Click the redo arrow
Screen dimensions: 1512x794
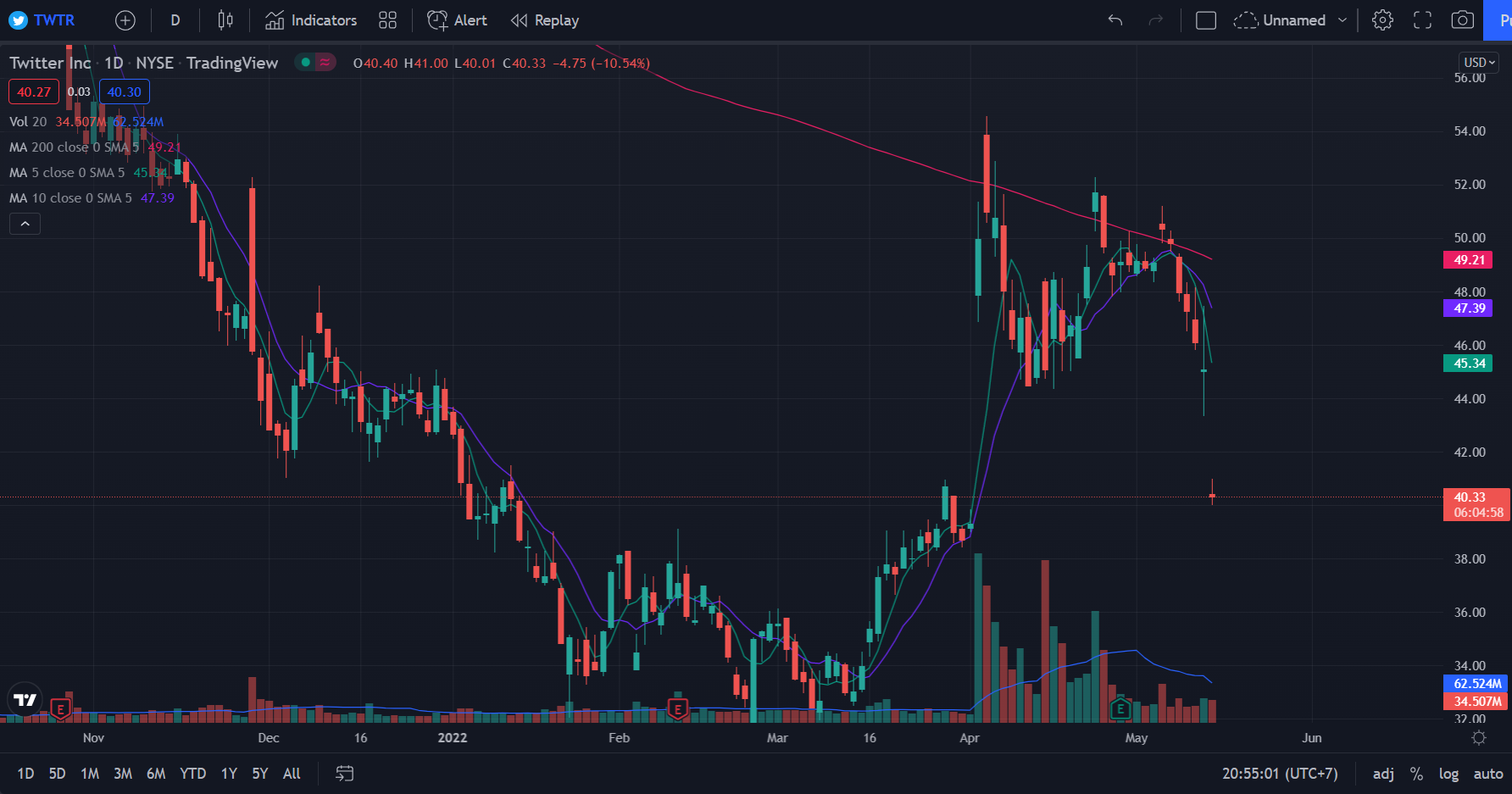point(1156,20)
